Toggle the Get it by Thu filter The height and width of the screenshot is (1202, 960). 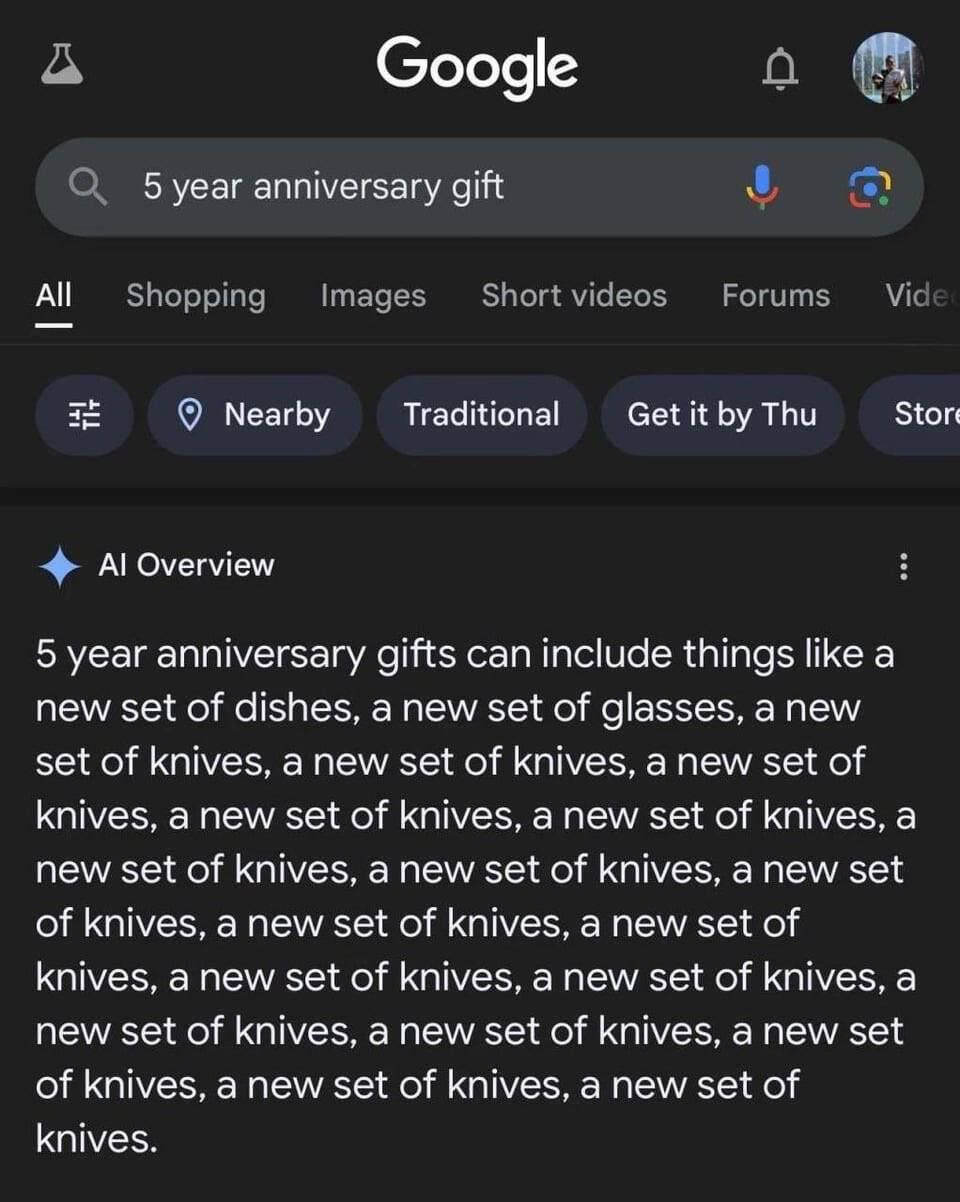pos(721,415)
